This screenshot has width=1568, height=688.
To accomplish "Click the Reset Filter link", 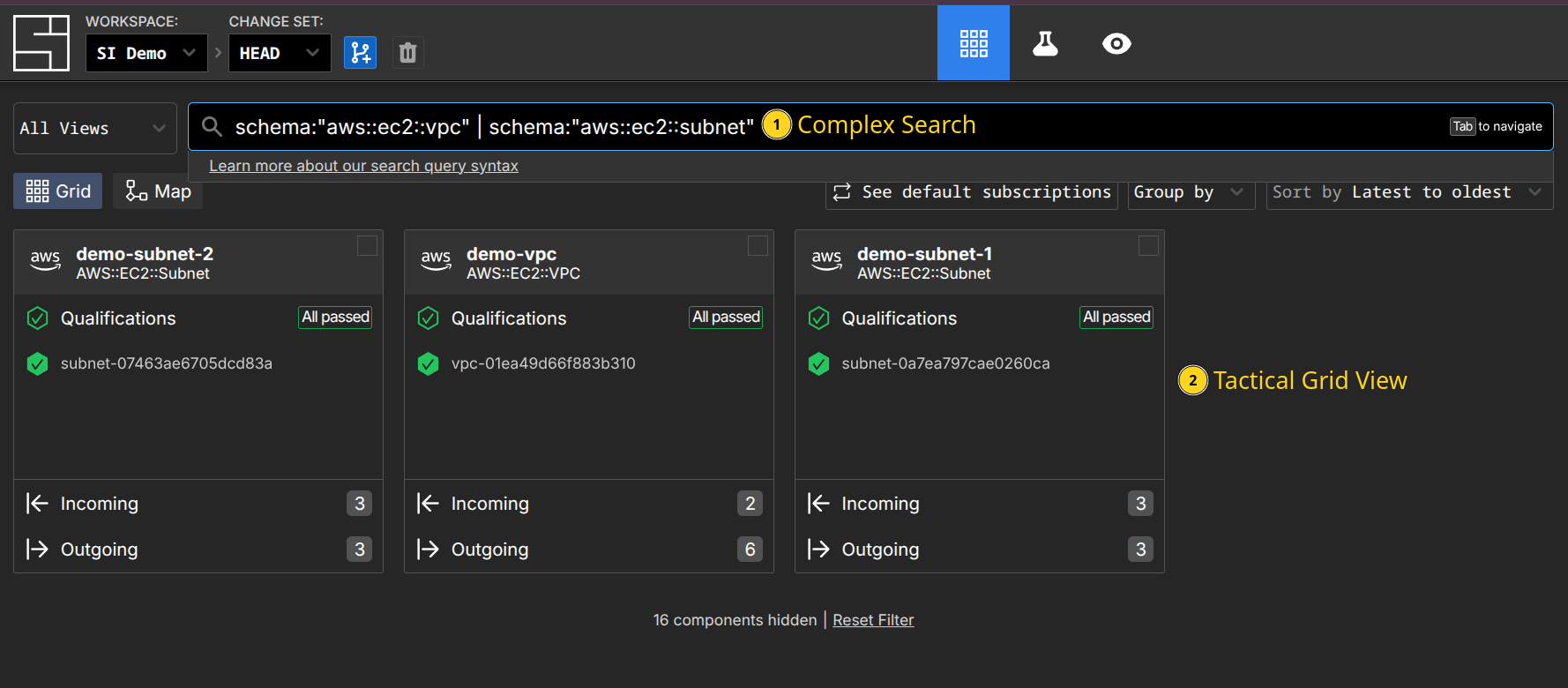I will (x=873, y=620).
